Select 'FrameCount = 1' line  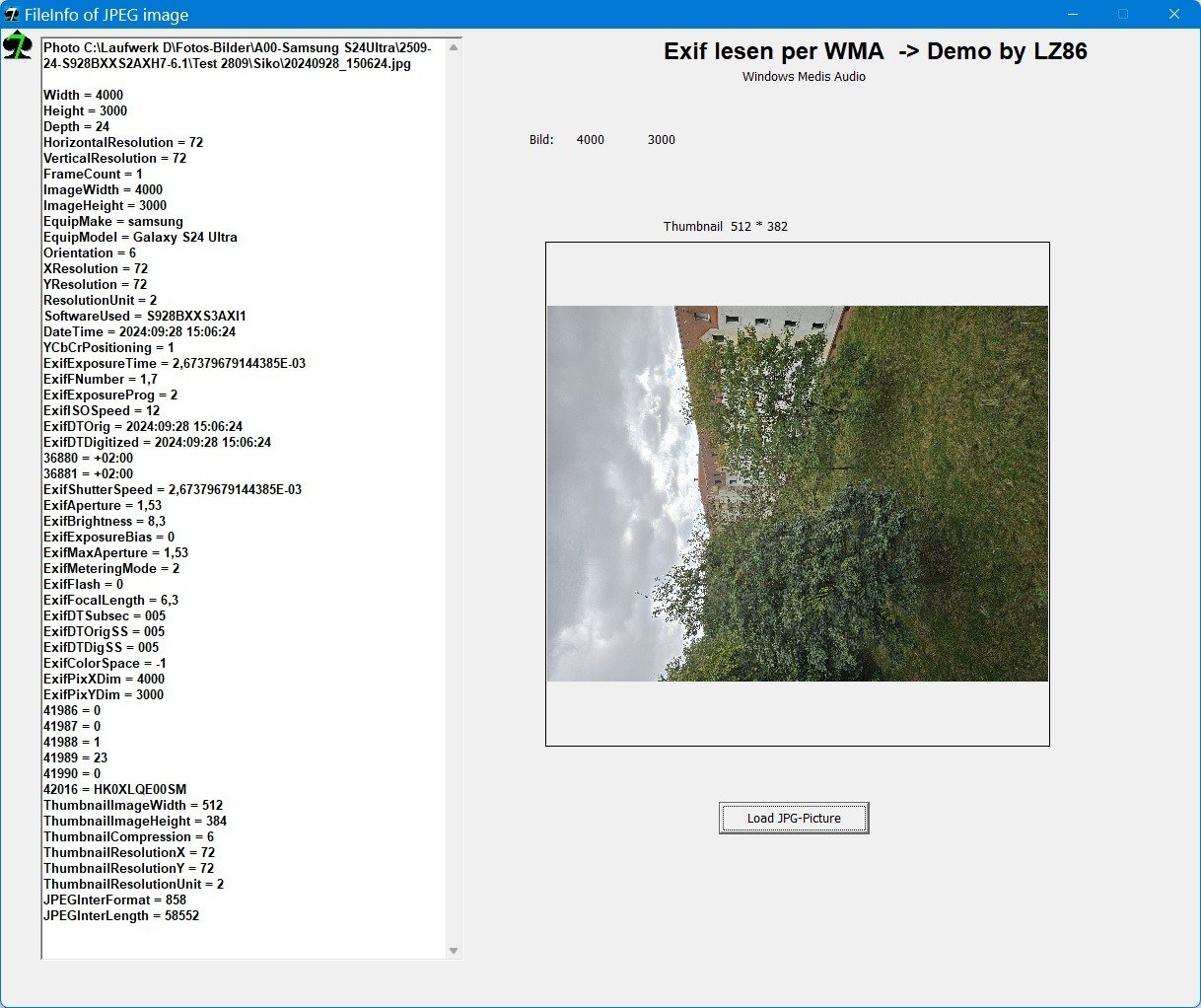tap(94, 174)
